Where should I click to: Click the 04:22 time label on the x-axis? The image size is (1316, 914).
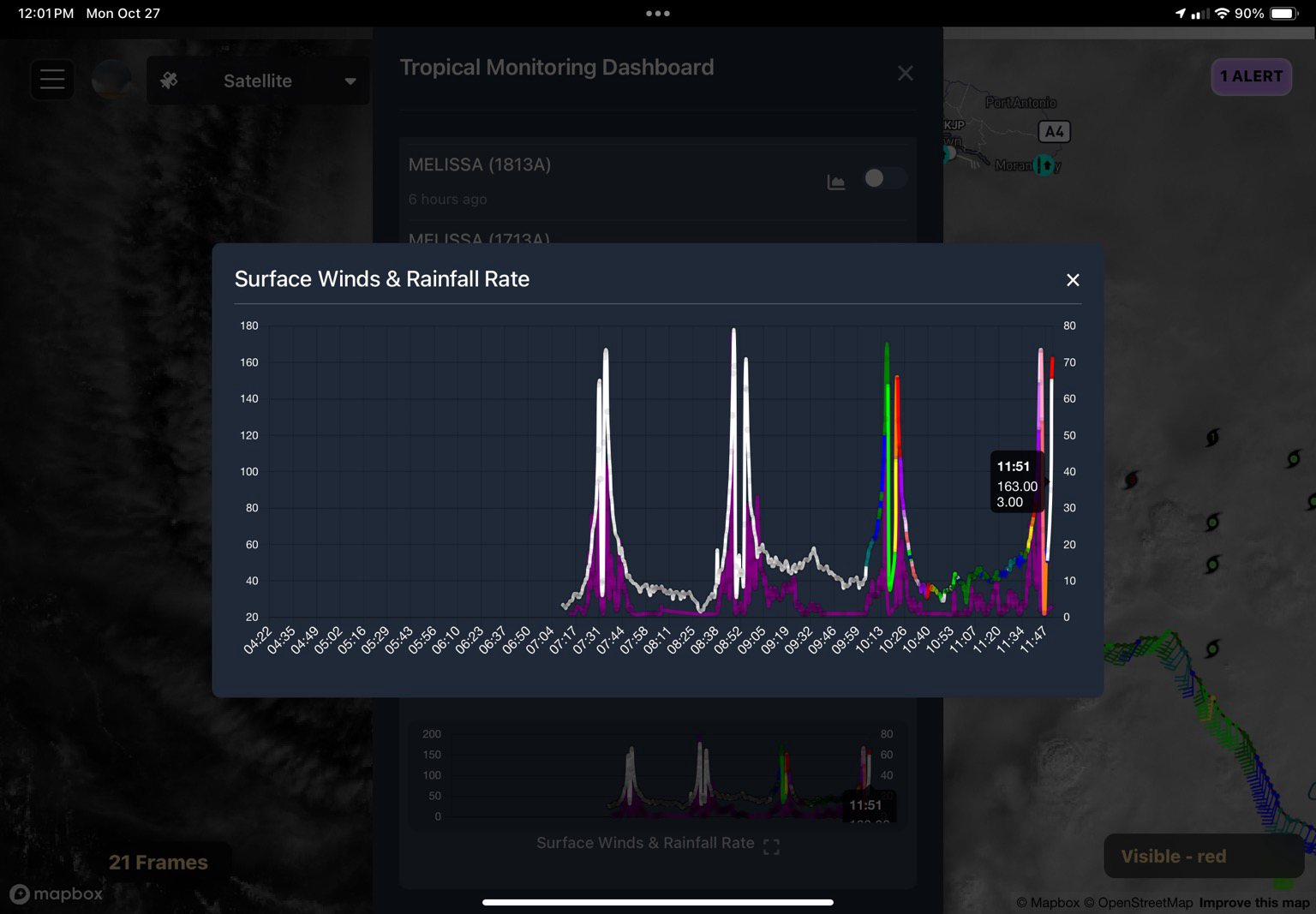point(258,640)
